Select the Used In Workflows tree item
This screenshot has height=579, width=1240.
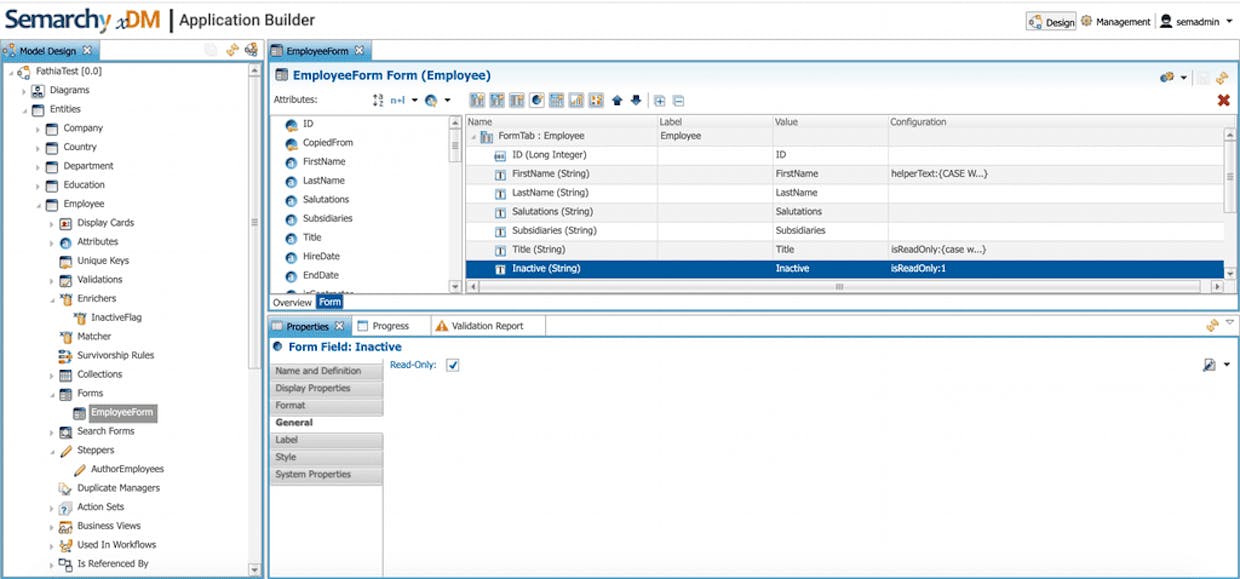117,545
